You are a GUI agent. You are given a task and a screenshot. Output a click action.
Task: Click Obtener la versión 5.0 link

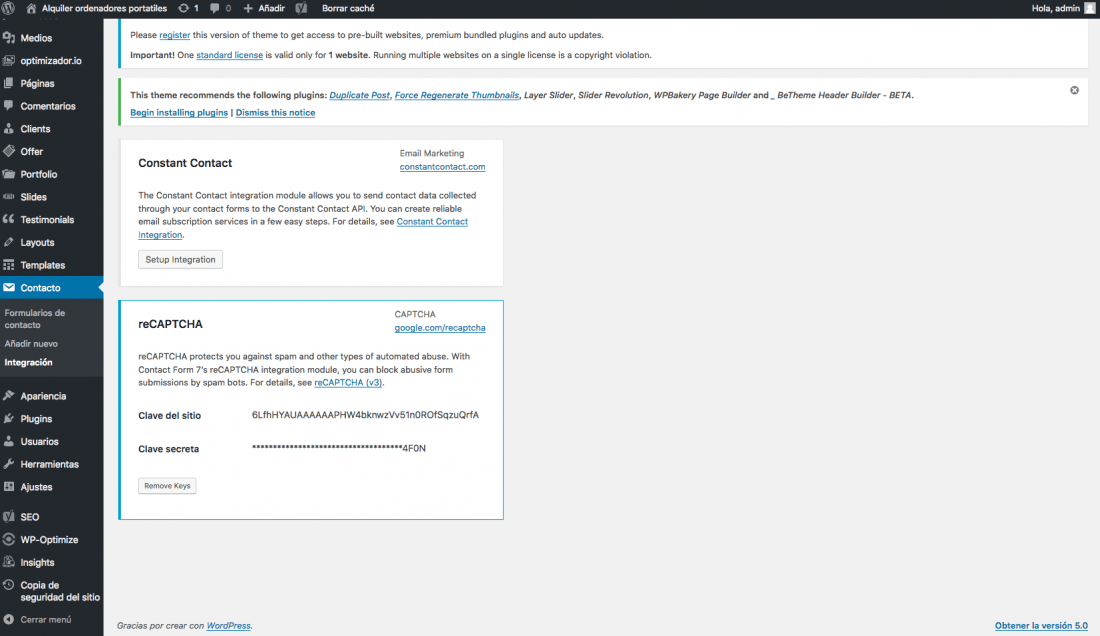tap(1041, 625)
